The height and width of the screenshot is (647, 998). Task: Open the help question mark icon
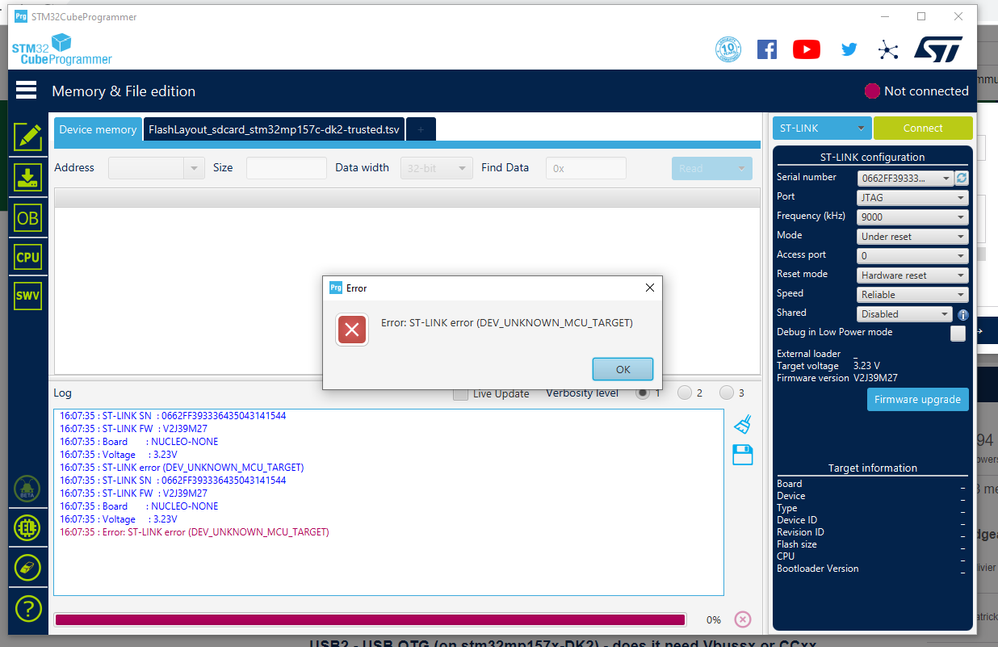(x=27, y=608)
